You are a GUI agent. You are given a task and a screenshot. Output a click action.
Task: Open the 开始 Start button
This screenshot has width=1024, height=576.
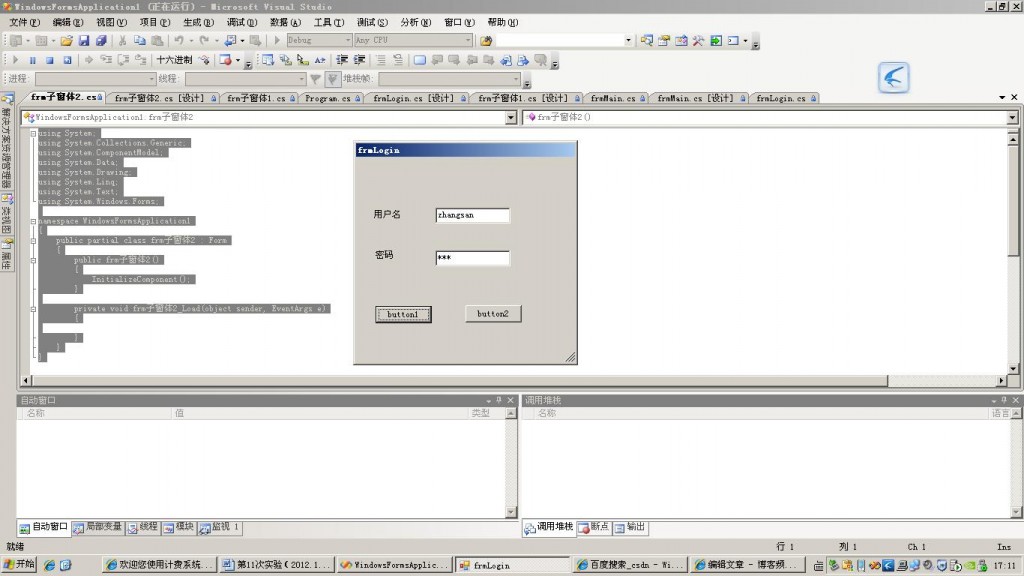pos(19,565)
